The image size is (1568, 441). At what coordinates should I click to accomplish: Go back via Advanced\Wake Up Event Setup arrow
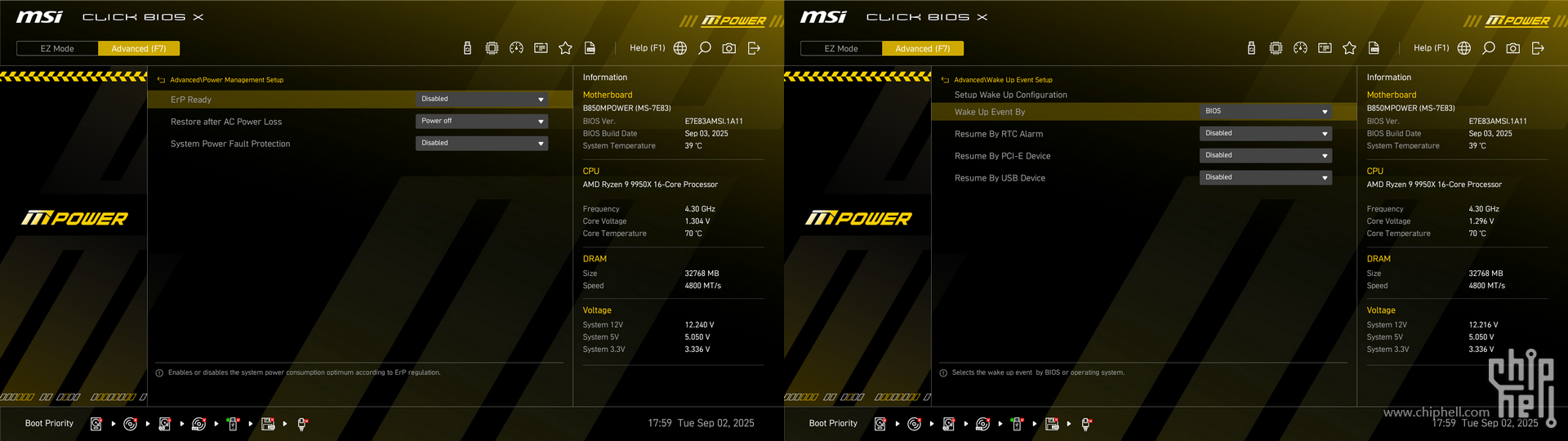pos(945,80)
